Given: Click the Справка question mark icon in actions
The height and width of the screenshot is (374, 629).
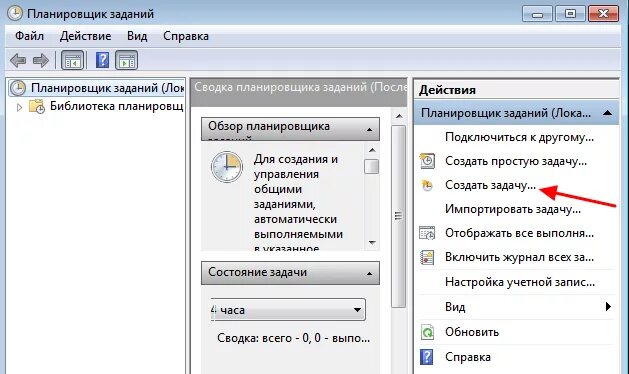Looking at the screenshot, I should pyautogui.click(x=426, y=357).
